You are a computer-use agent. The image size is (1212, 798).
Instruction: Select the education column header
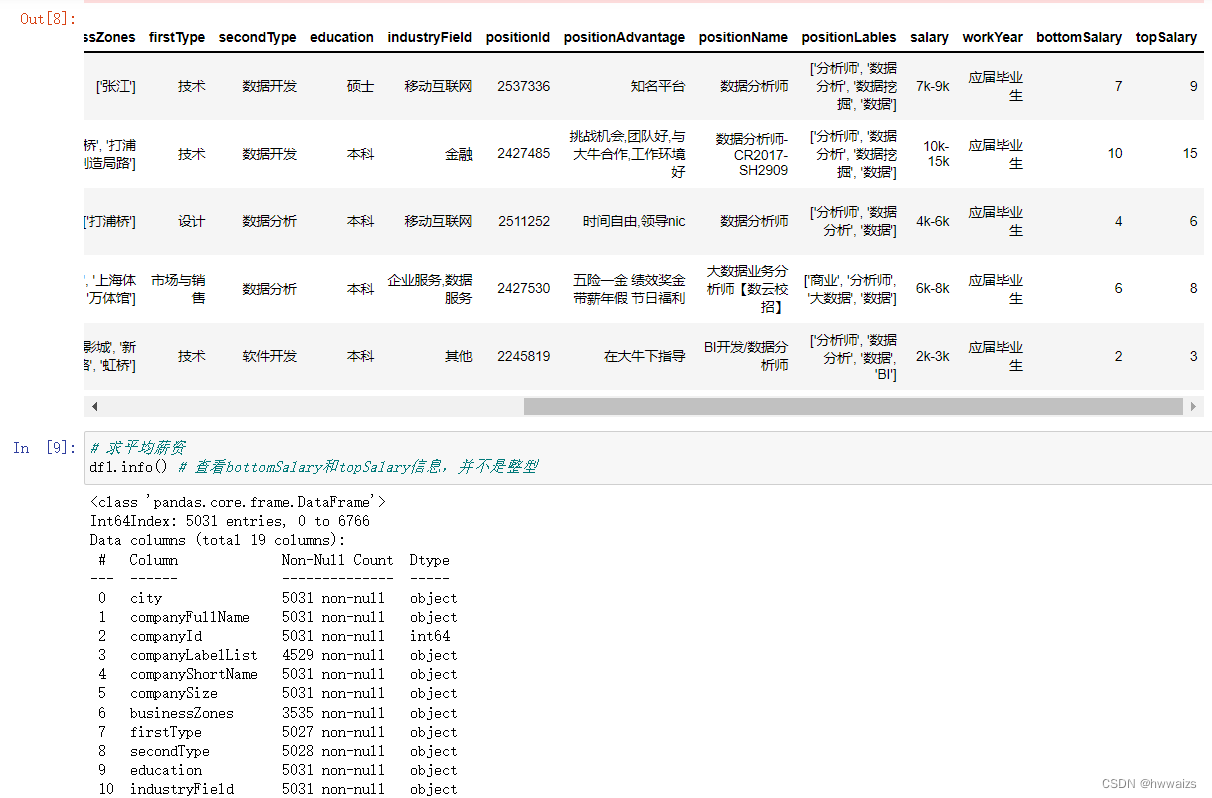click(x=342, y=37)
